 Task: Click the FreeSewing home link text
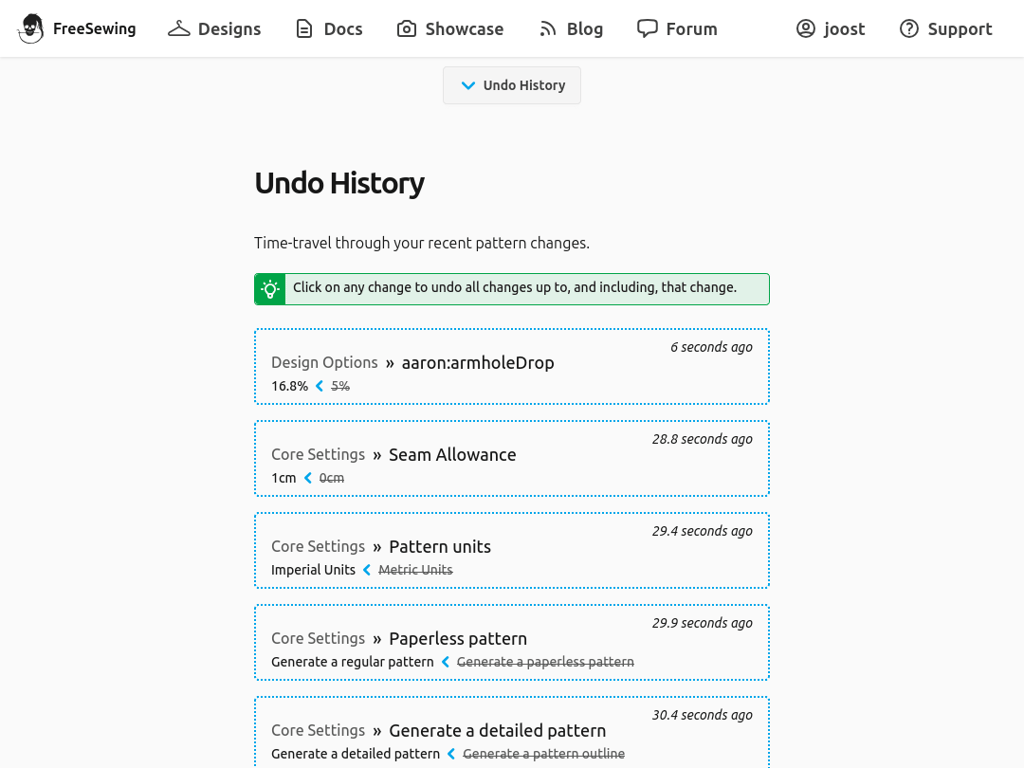95,29
